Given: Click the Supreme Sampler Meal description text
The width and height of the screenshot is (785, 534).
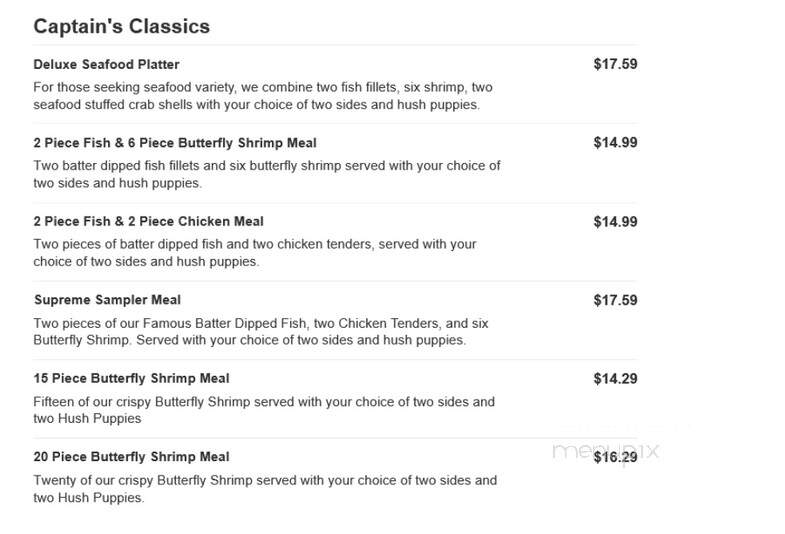Looking at the screenshot, I should coord(261,332).
